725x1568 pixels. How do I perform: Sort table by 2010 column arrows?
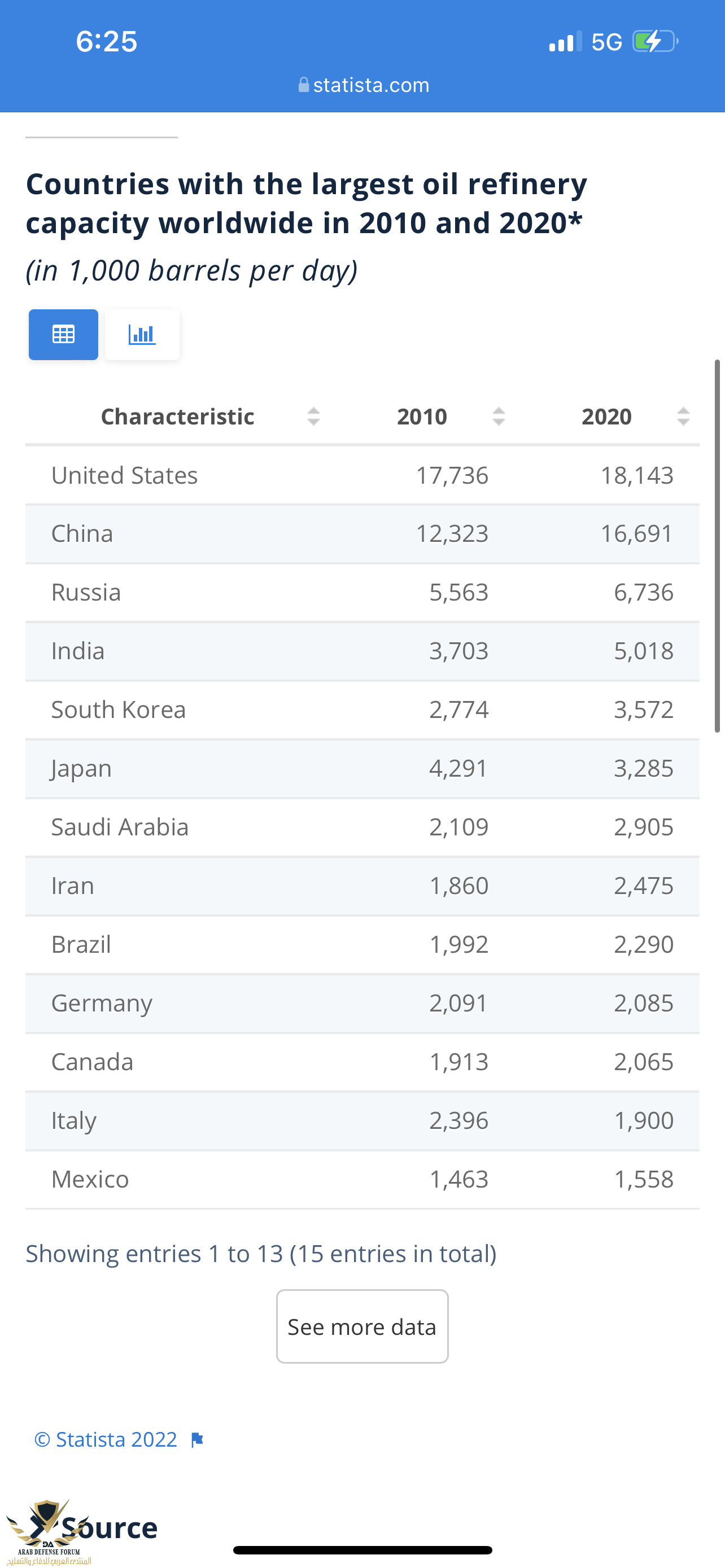tap(499, 417)
